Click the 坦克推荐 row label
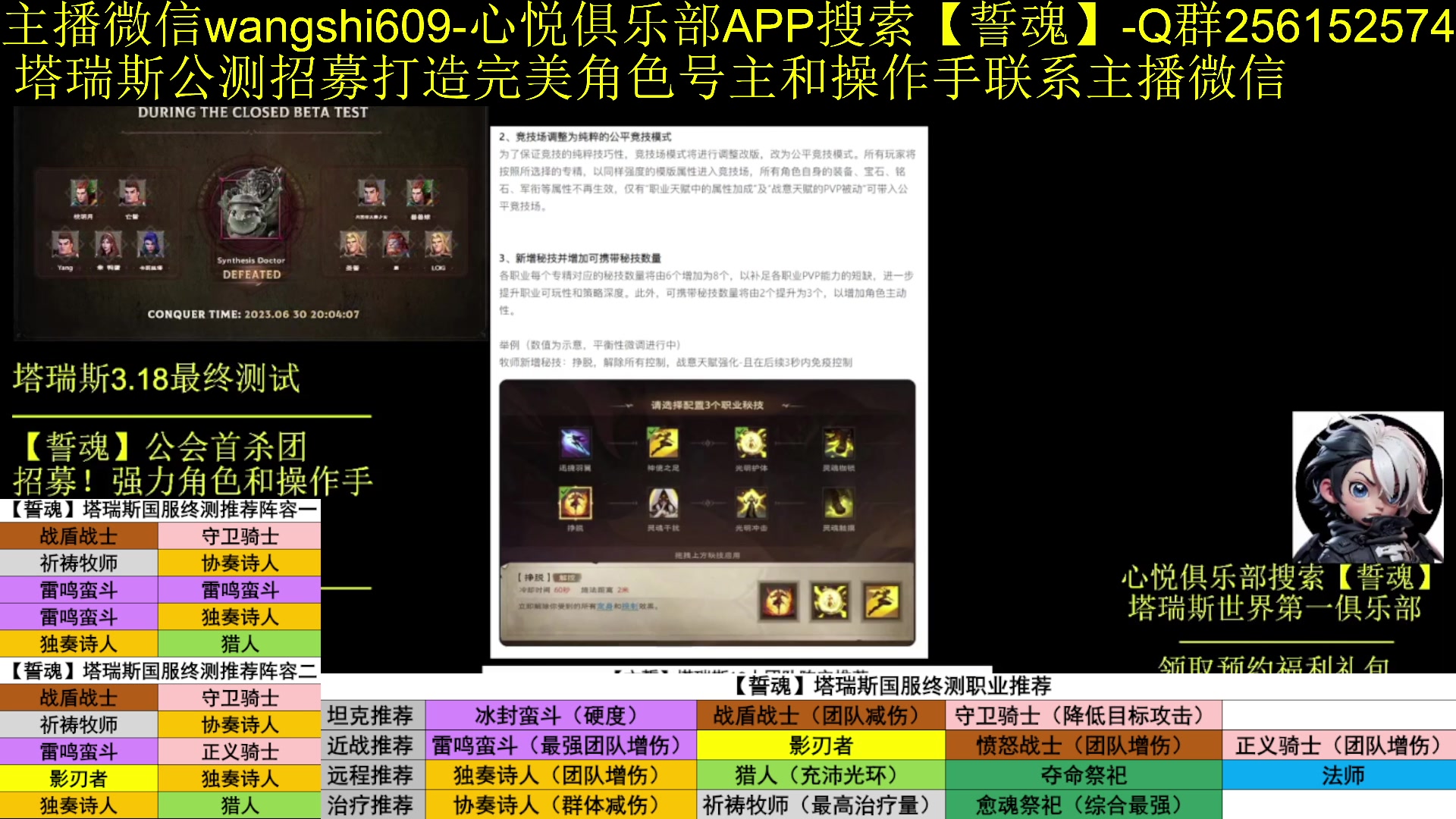Image resolution: width=1456 pixels, height=819 pixels. (370, 716)
